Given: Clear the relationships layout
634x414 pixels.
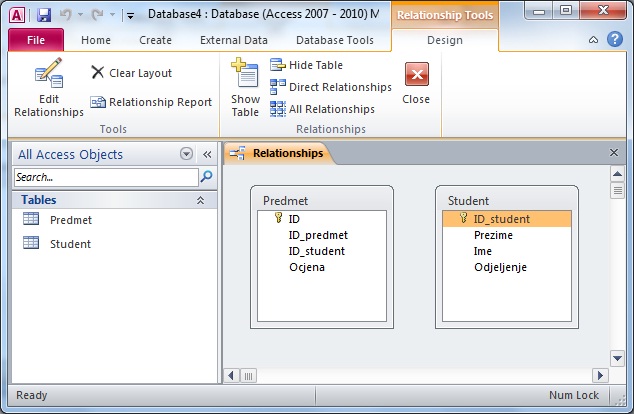Looking at the screenshot, I should coord(131,73).
